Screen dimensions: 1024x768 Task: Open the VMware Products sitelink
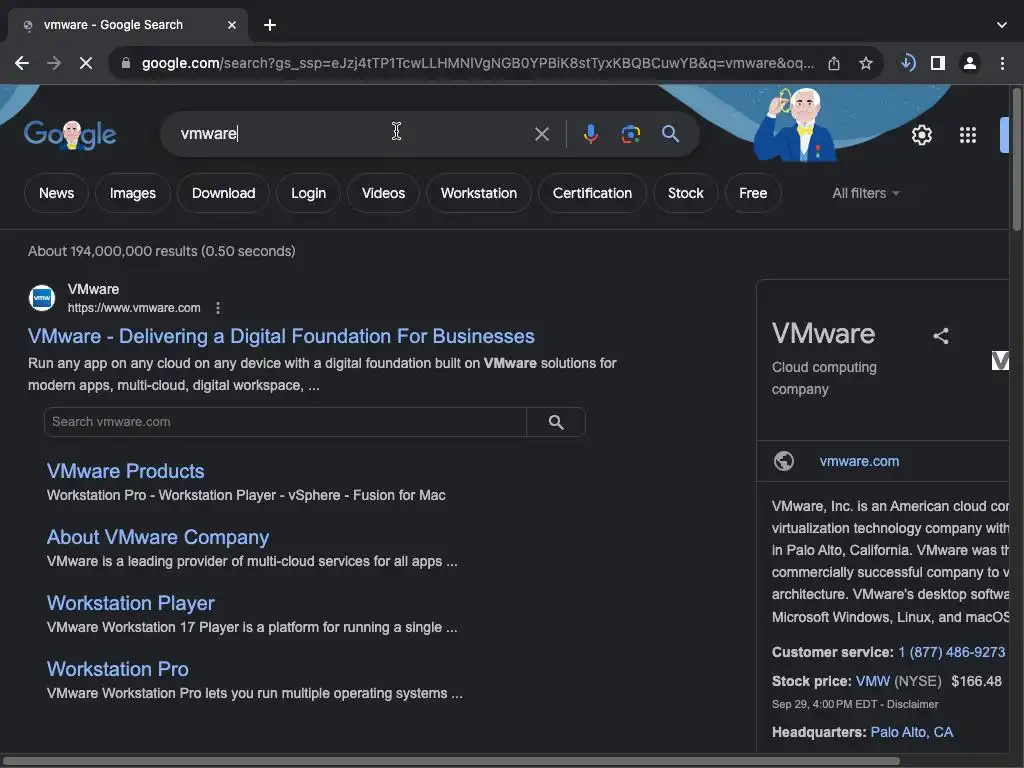pyautogui.click(x=125, y=471)
